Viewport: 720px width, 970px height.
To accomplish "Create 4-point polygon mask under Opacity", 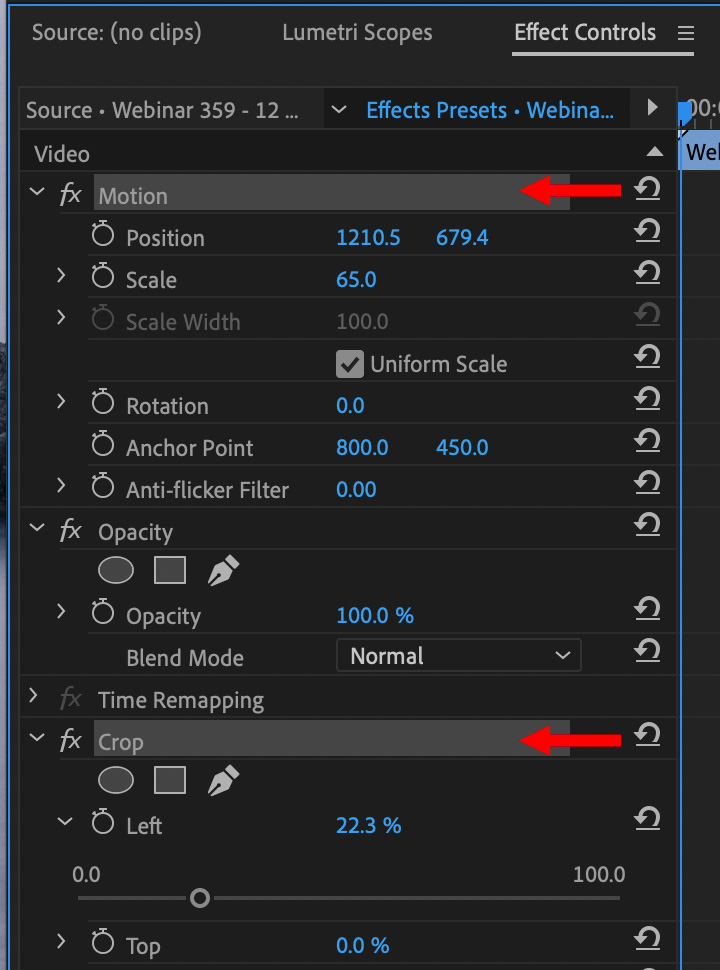I will (x=170, y=570).
